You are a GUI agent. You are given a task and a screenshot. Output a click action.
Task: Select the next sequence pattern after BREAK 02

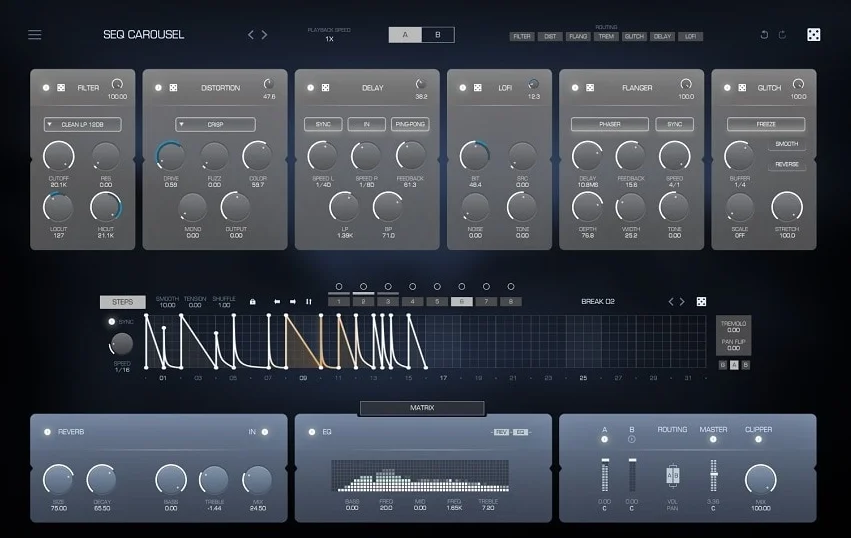(x=682, y=301)
